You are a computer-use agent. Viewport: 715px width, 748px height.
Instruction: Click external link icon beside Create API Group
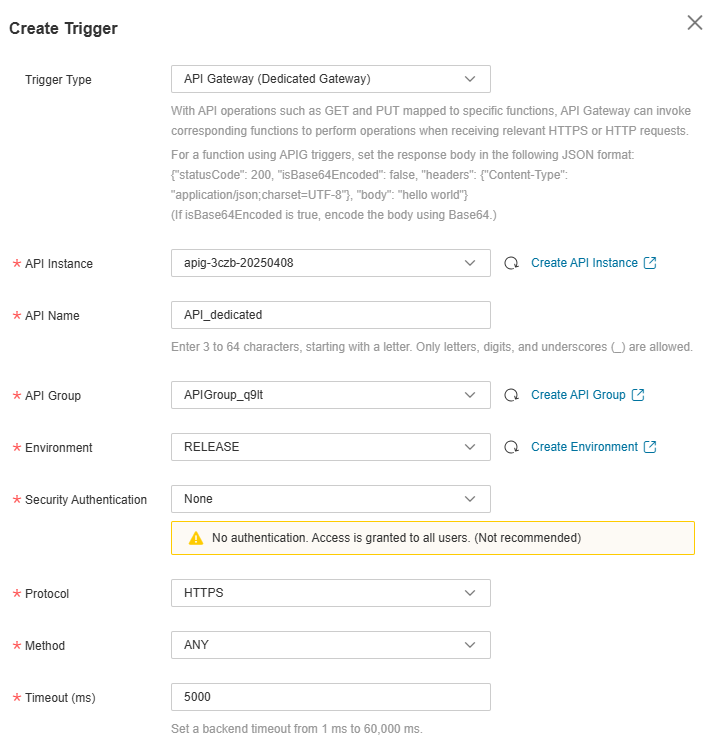pyautogui.click(x=638, y=395)
